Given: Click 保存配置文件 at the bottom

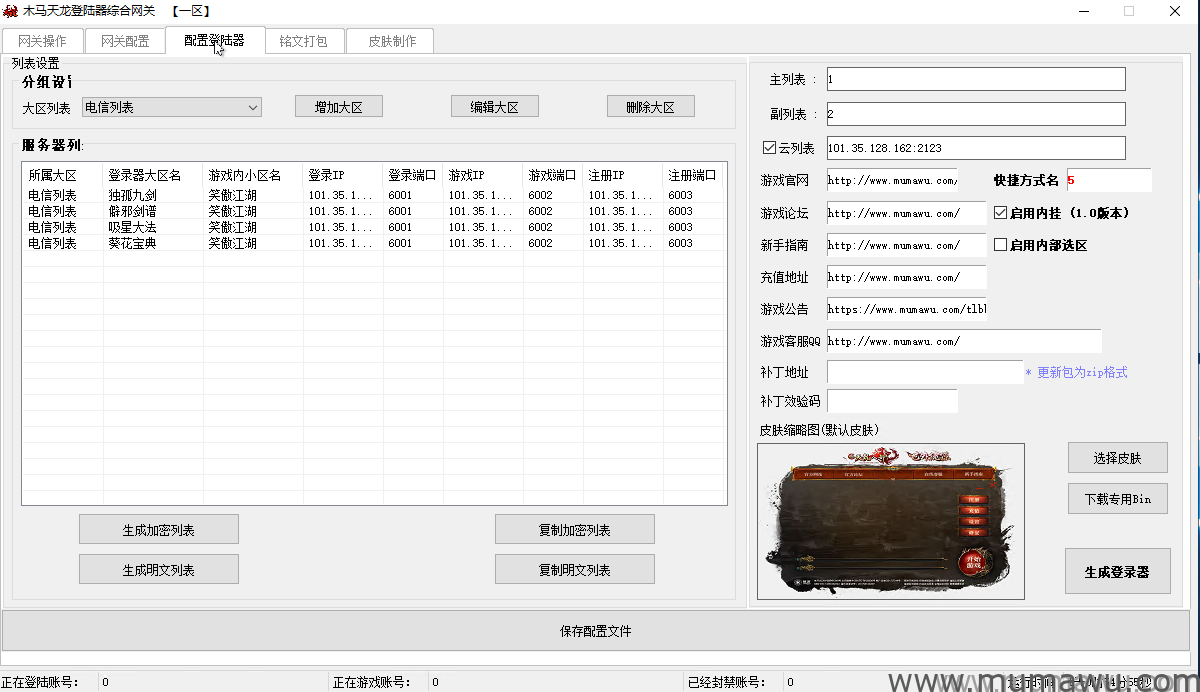Looking at the screenshot, I should [595, 631].
